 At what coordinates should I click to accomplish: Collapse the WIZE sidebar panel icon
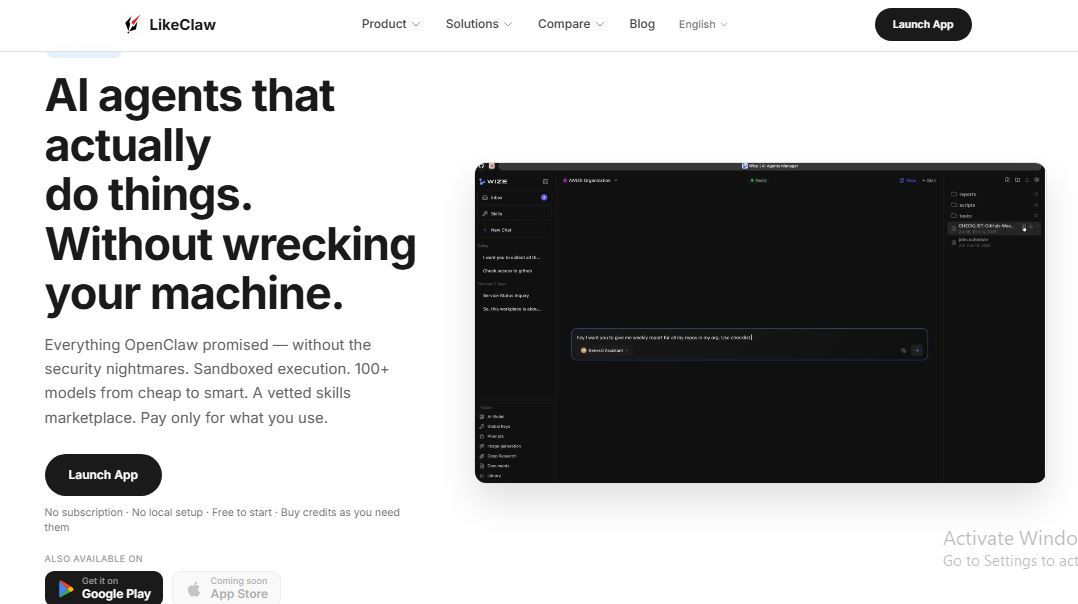coord(545,181)
